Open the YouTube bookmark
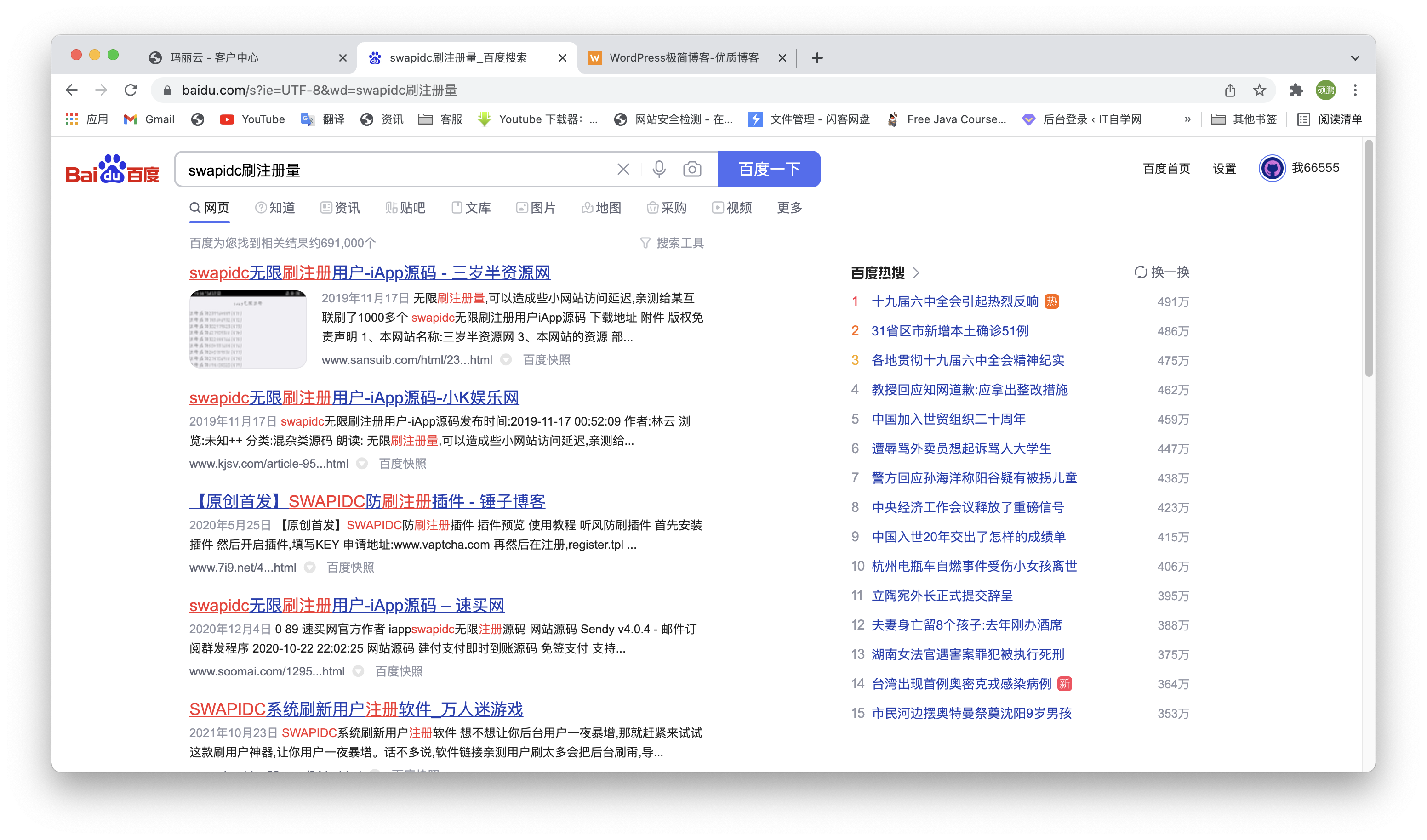This screenshot has height=840, width=1427. [x=252, y=119]
